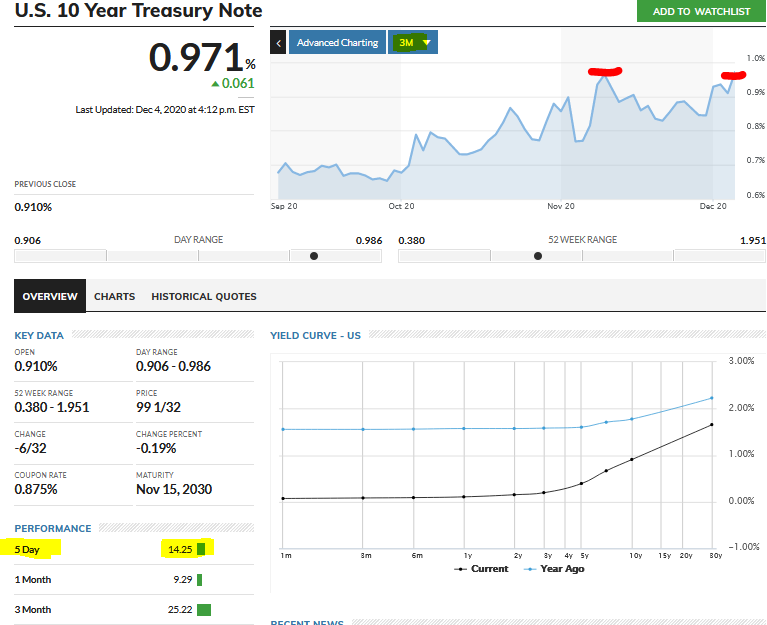The width and height of the screenshot is (767, 625).
Task: Click the 52 Week Range position marker
Action: [x=538, y=256]
